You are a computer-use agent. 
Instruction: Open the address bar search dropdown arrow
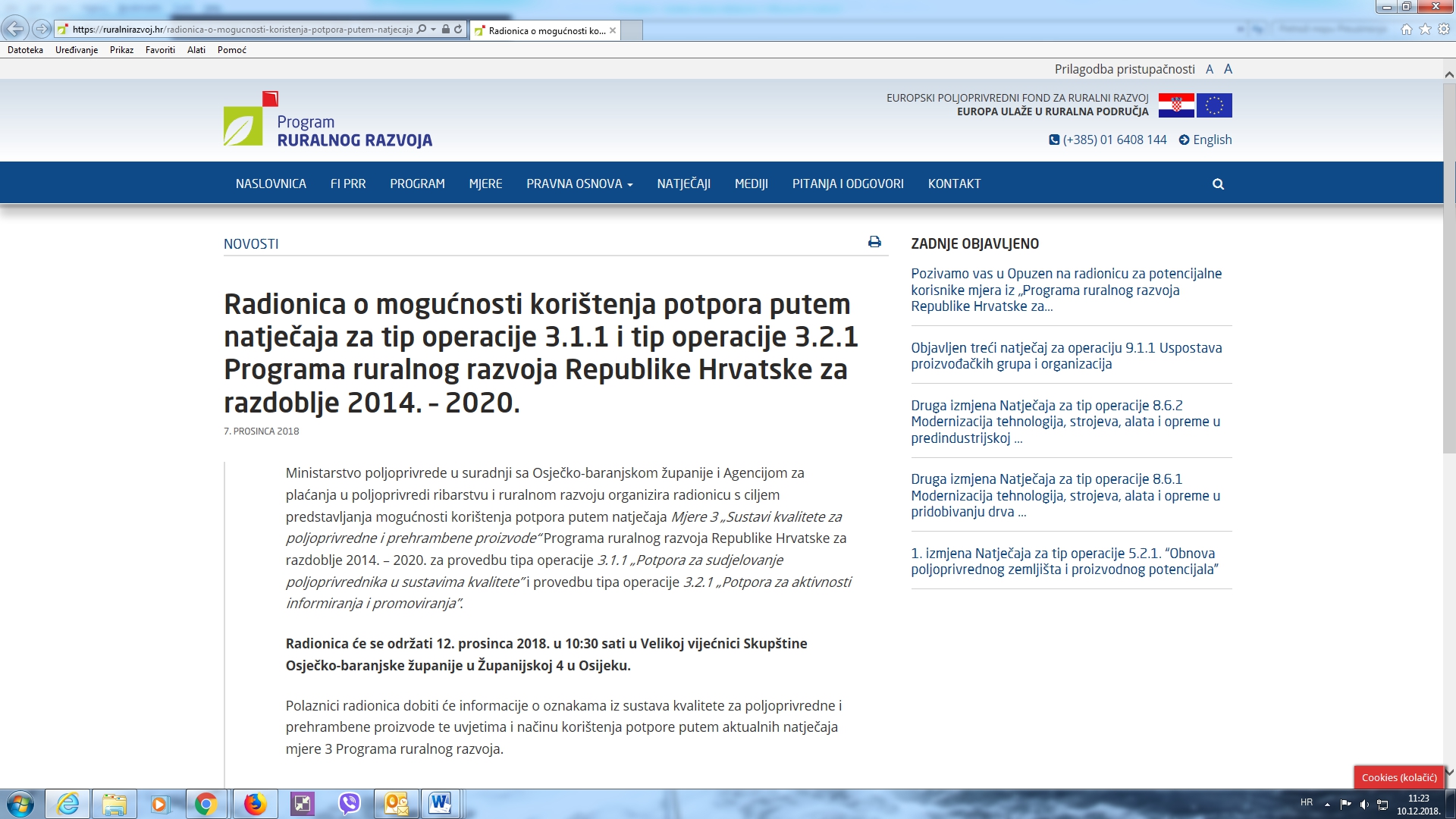433,30
